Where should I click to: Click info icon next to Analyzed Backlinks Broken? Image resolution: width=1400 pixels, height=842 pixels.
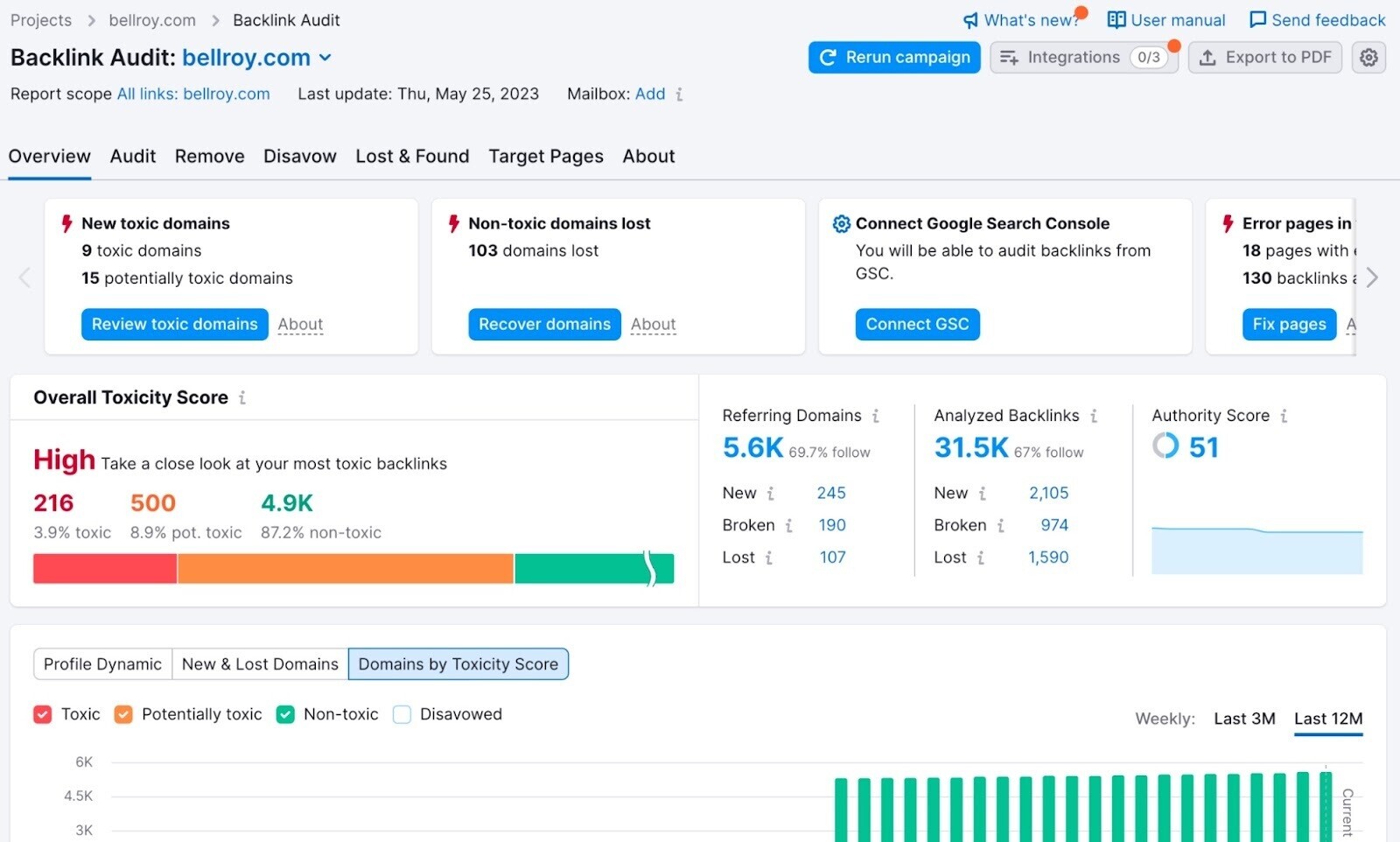coord(1000,526)
